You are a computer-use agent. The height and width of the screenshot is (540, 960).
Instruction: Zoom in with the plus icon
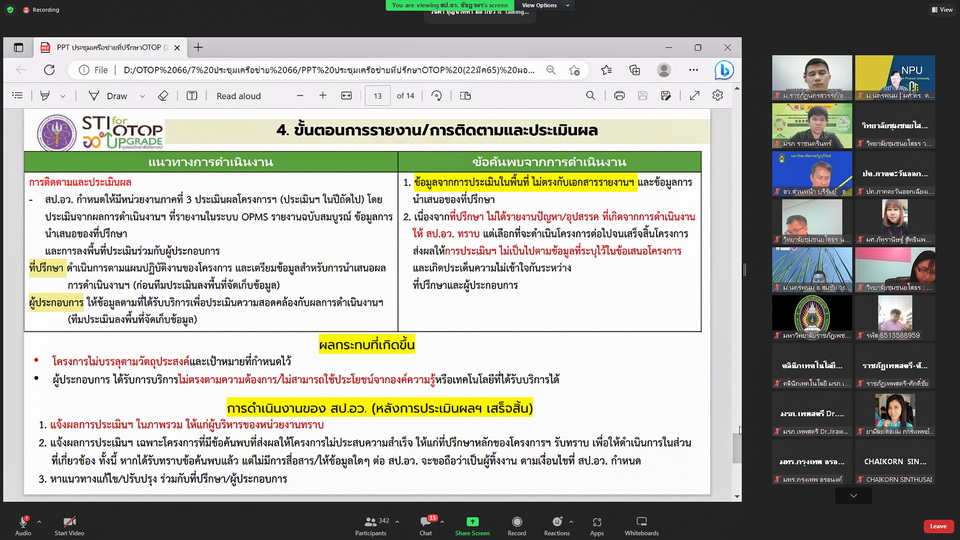tap(323, 96)
